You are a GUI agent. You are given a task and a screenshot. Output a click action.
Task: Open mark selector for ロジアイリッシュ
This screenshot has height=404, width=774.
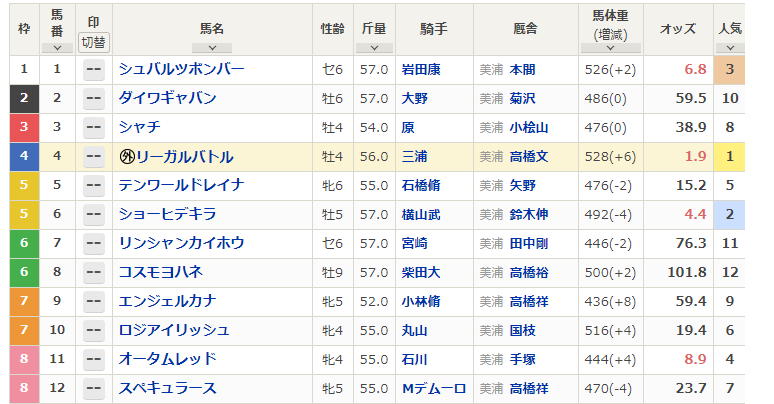(93, 330)
